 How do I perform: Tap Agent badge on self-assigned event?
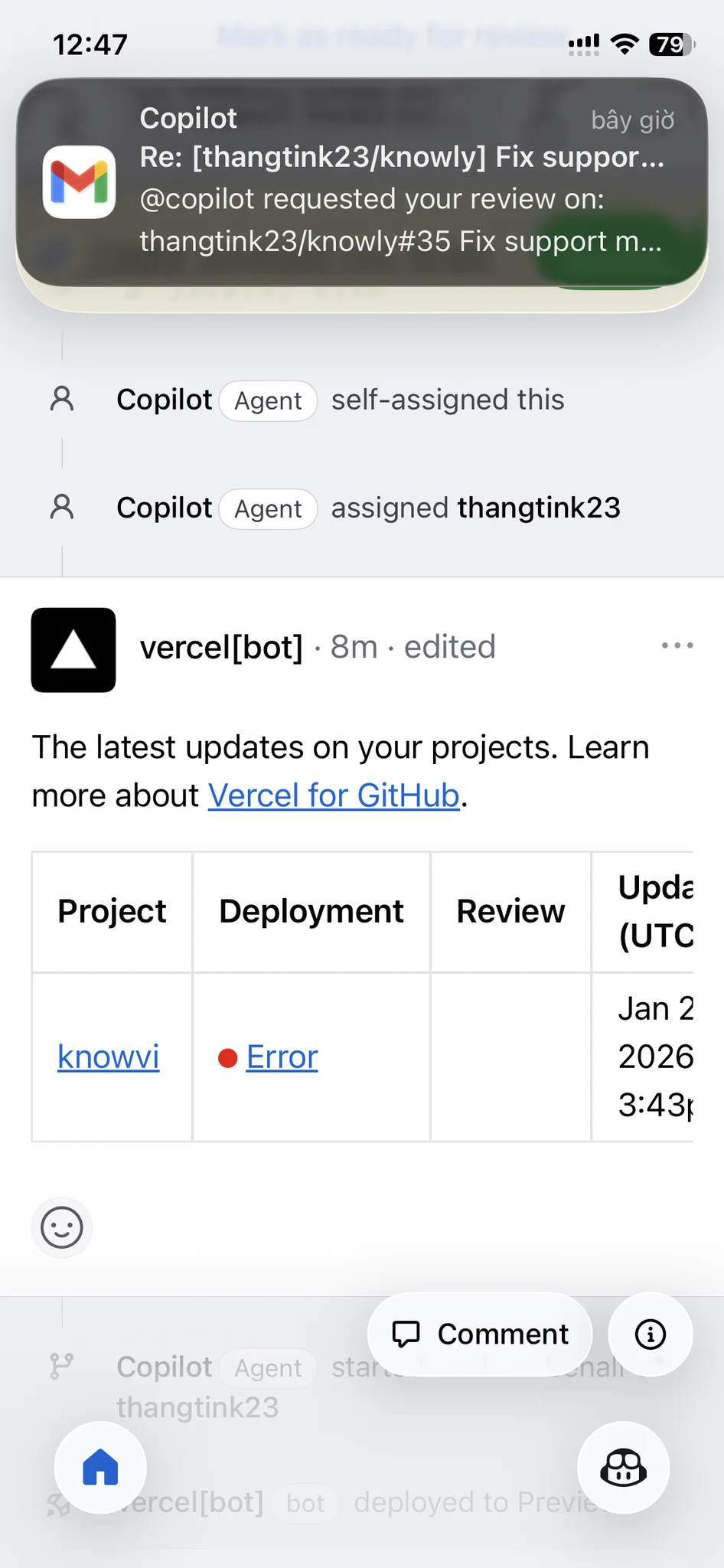point(268,400)
